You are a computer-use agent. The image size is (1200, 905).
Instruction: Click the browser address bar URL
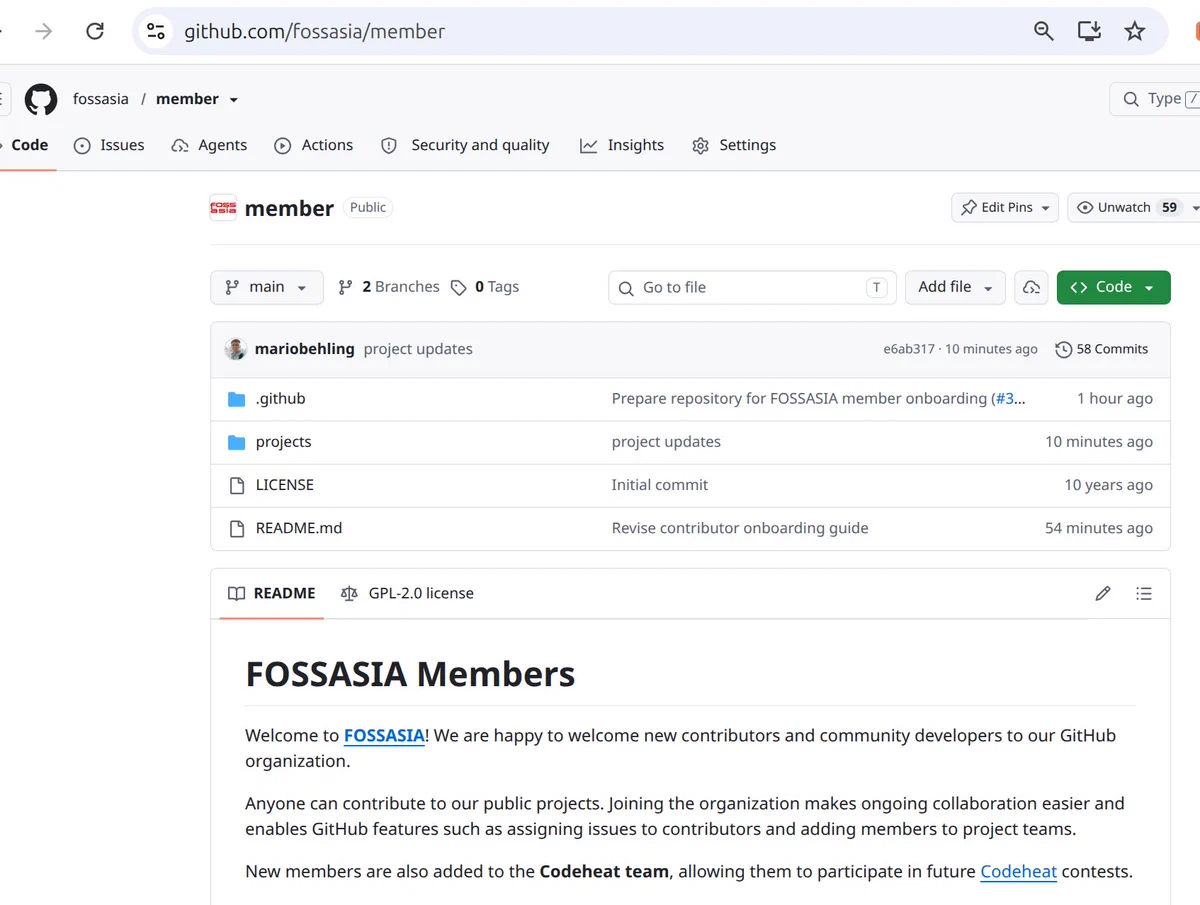tap(315, 31)
